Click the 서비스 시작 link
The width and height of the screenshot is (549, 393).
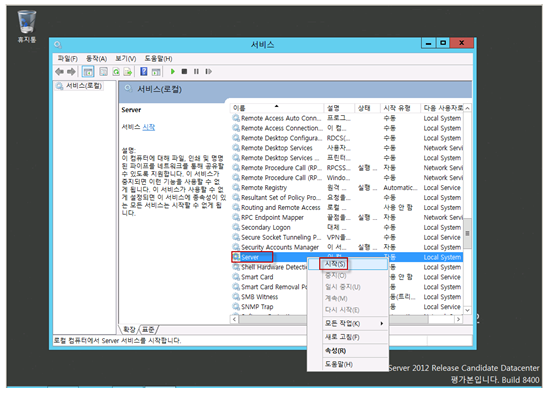148,127
